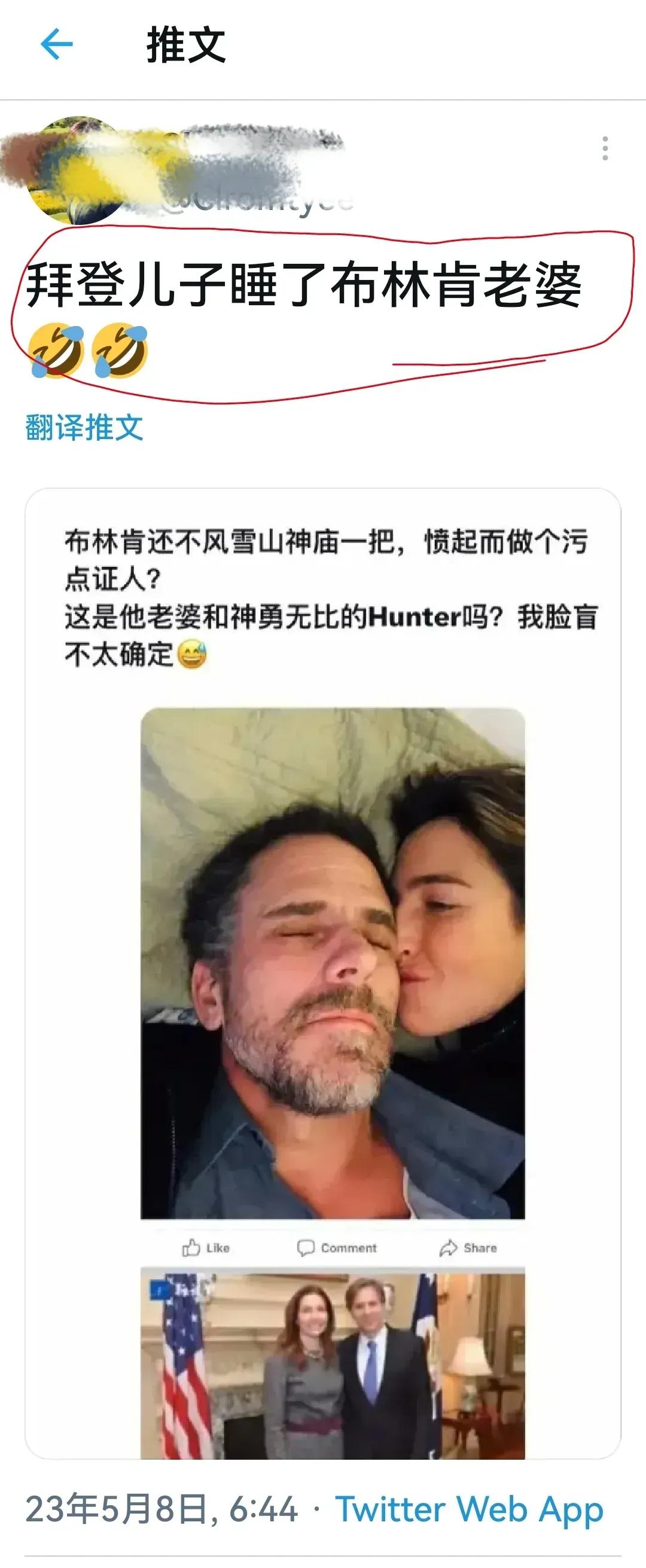Click the 翻译推文 translate link
The width and height of the screenshot is (646, 1568).
tap(84, 427)
